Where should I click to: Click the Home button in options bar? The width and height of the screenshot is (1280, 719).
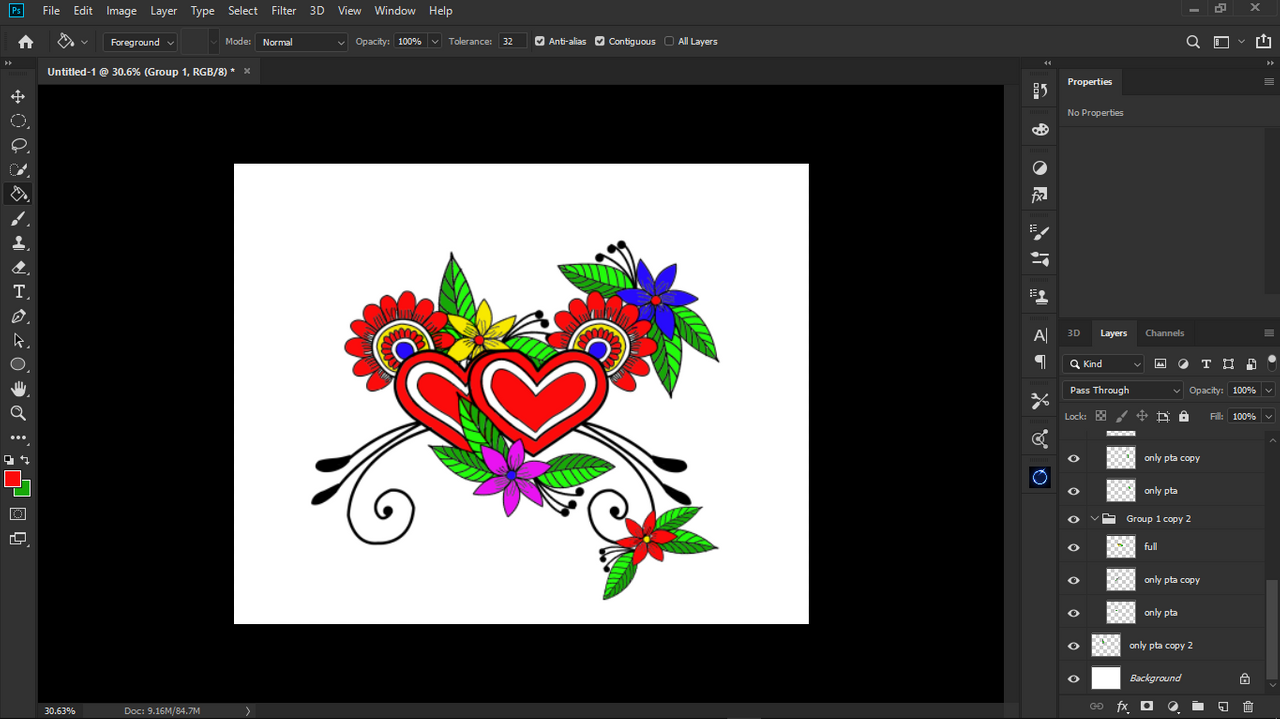[x=26, y=42]
